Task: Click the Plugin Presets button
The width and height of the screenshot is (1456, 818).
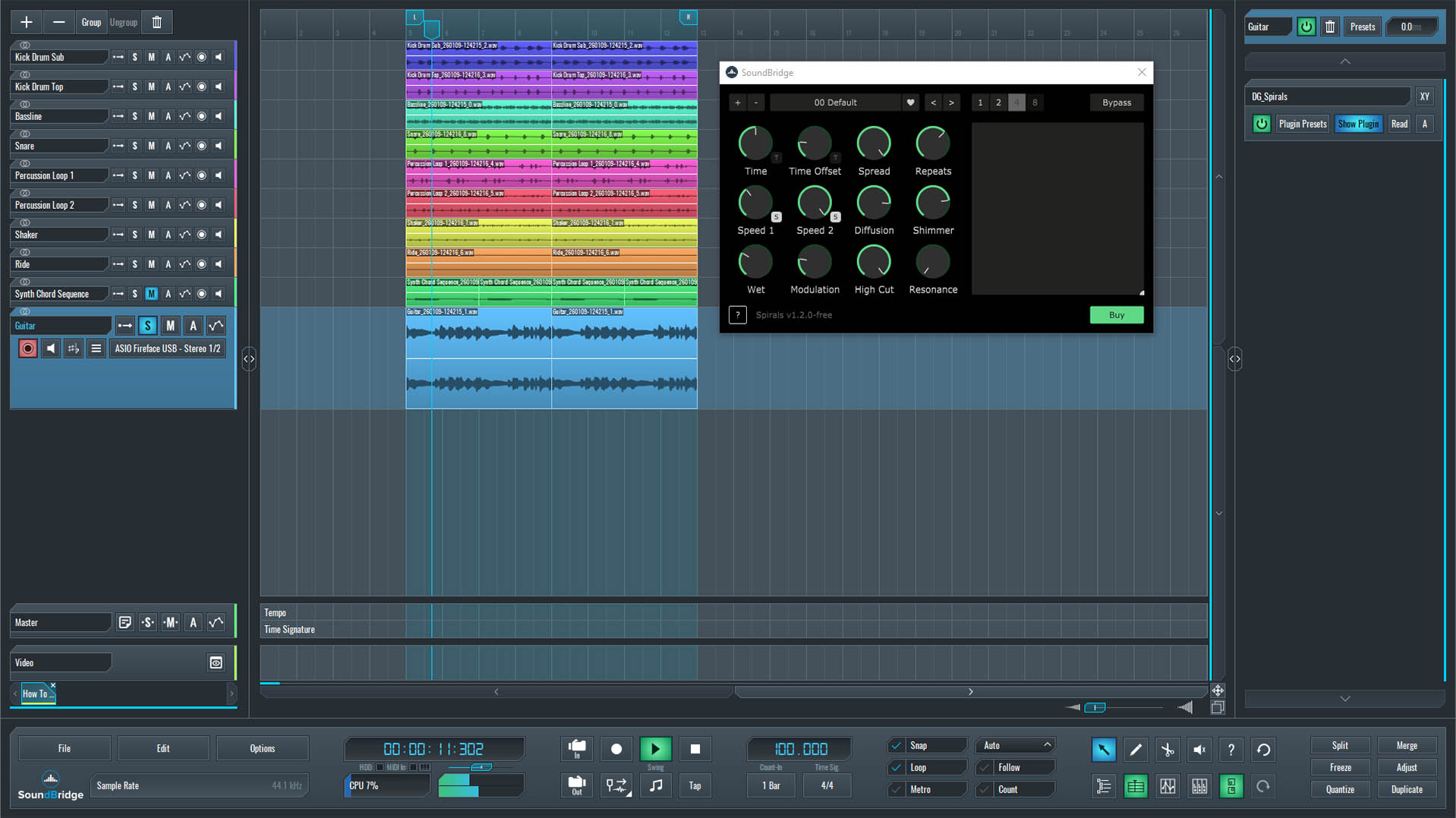Action: [x=1303, y=124]
